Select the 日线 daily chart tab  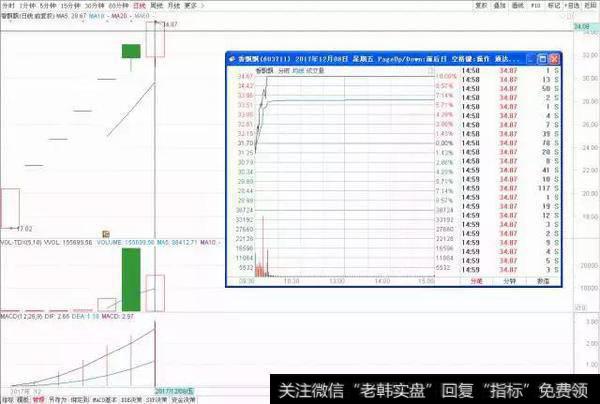coord(139,5)
